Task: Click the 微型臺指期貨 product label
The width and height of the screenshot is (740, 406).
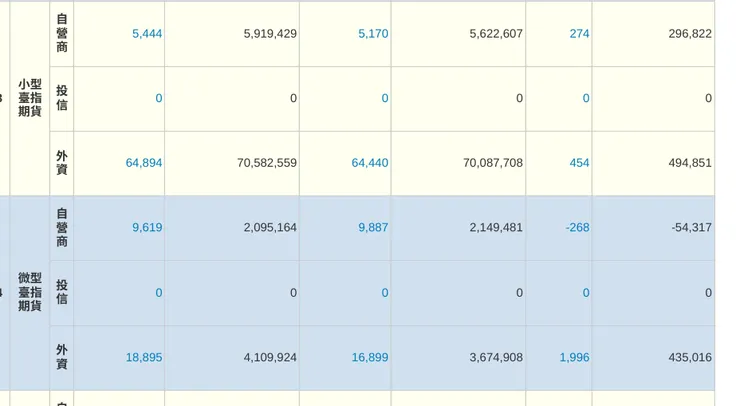Action: [x=30, y=292]
